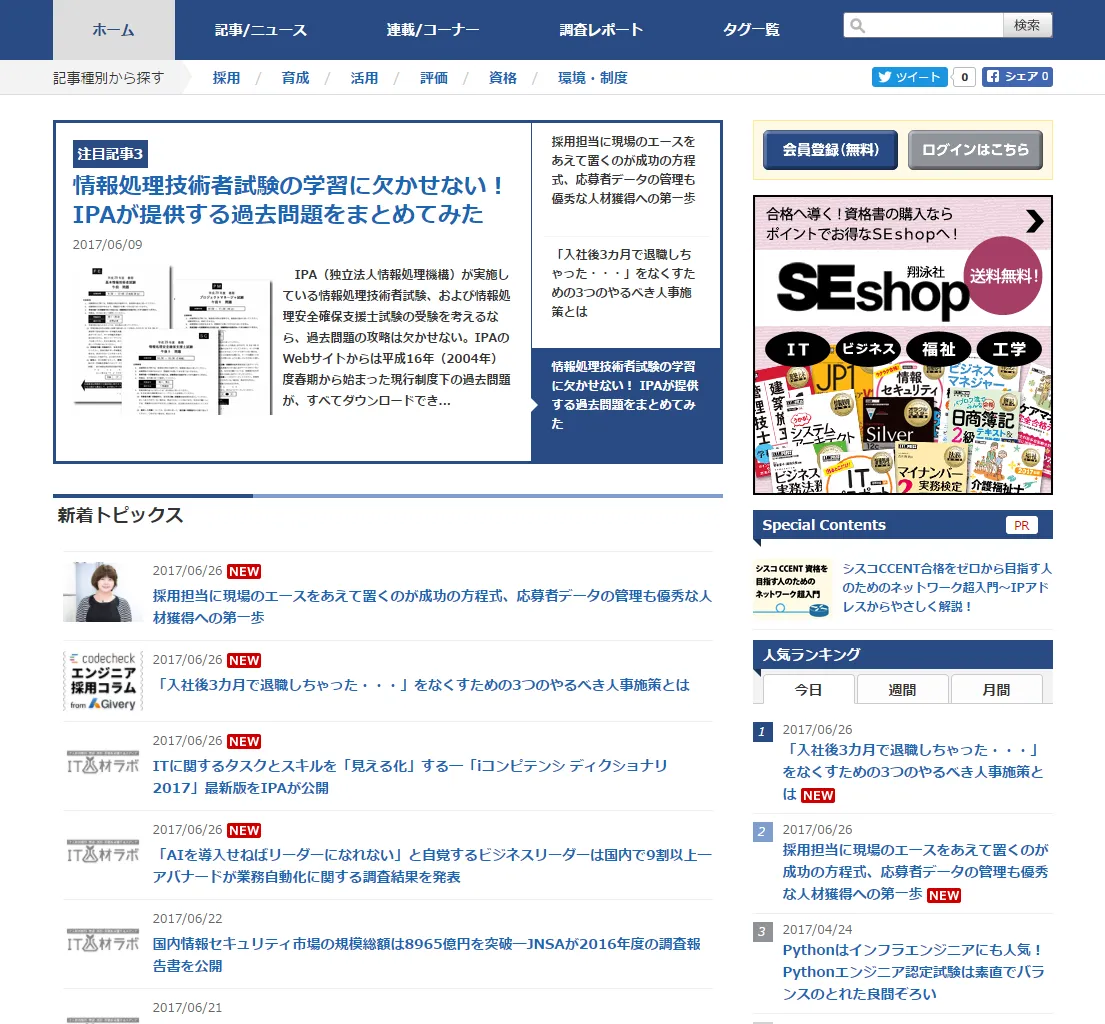The image size is (1105, 1024).
Task: Click the PR badge in Special Contents
Action: [x=1021, y=525]
